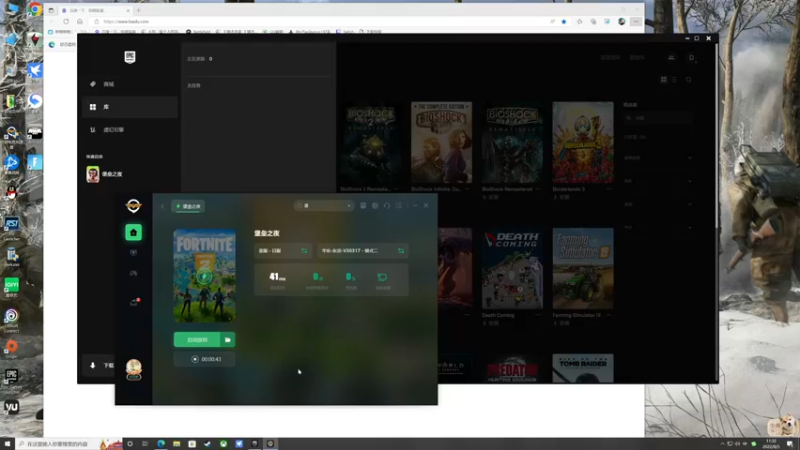Click the taskbar clock

[x=771, y=443]
